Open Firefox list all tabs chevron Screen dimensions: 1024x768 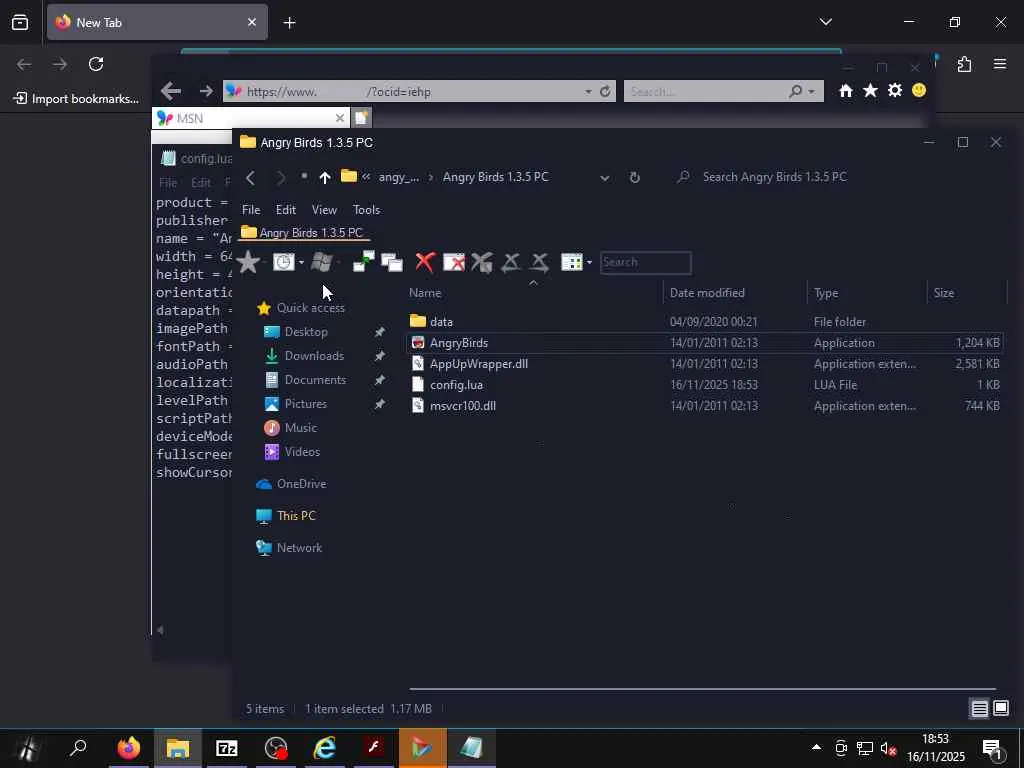click(x=825, y=22)
